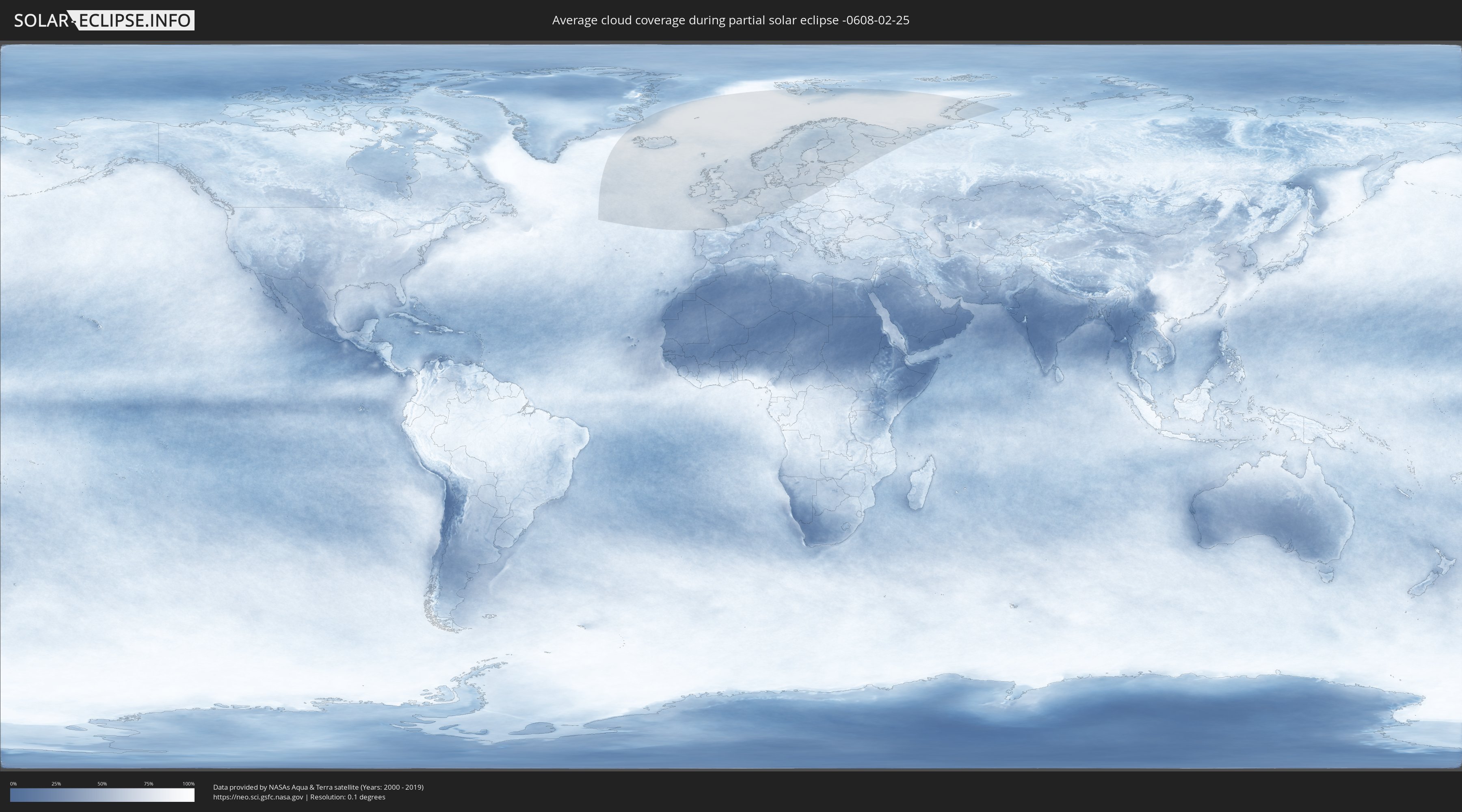Click the neo.sci.gsfc.nasa.gov URL text
This screenshot has height=812, width=1462.
point(258,797)
